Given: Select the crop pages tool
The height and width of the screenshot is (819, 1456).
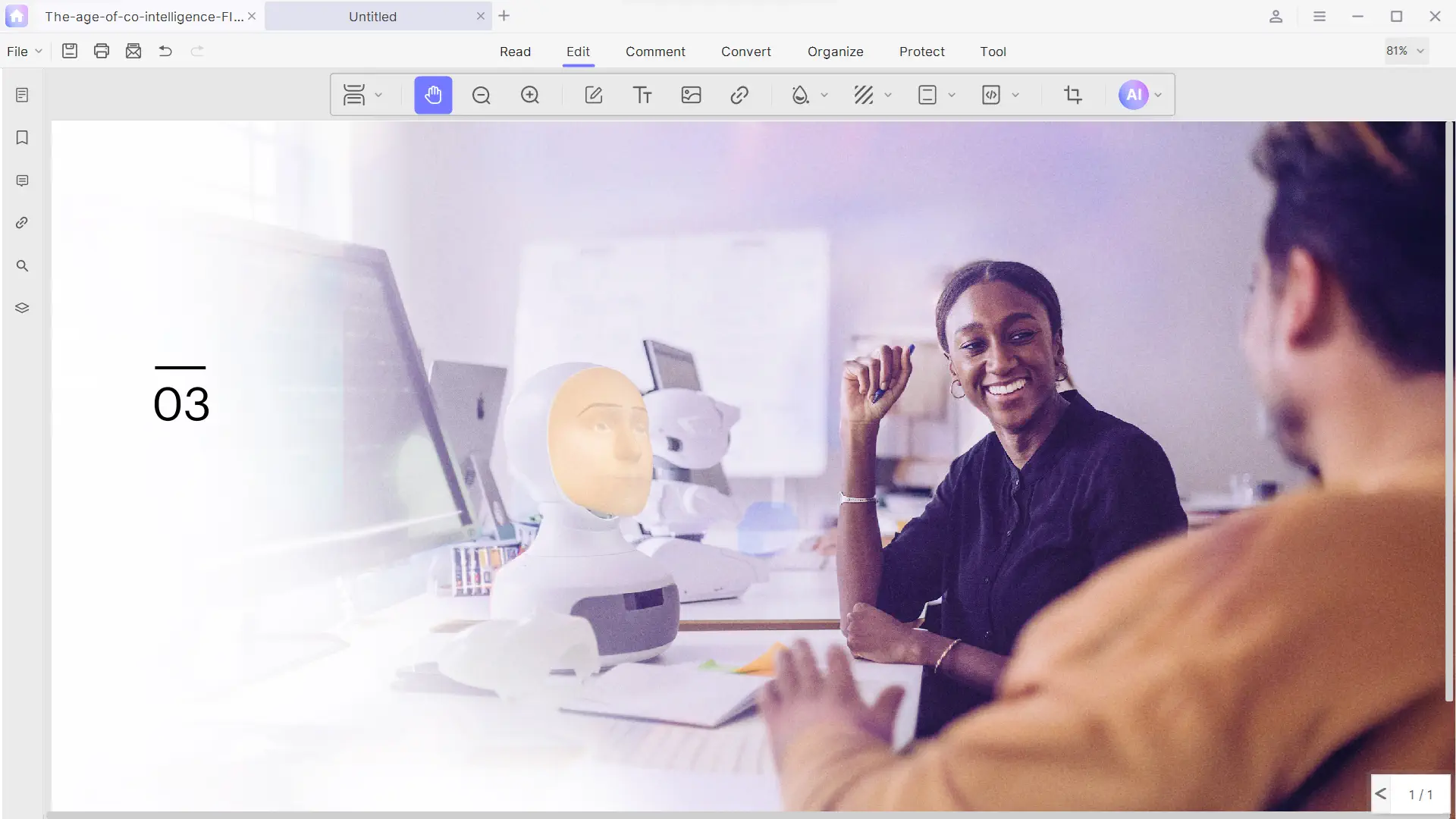Looking at the screenshot, I should click(x=1072, y=95).
